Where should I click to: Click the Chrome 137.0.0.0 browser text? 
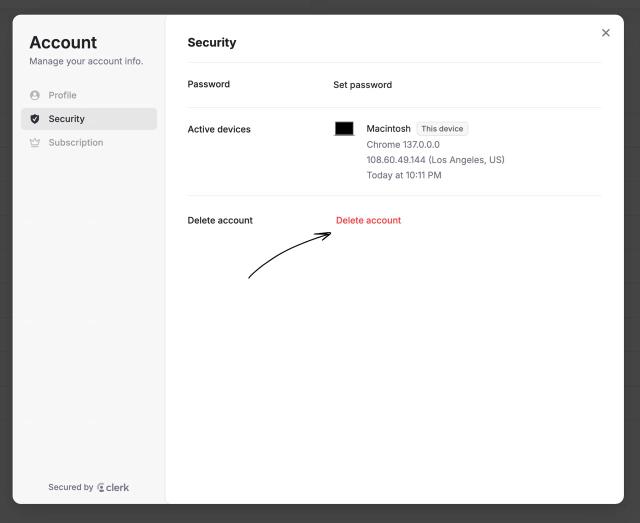pyautogui.click(x=403, y=145)
